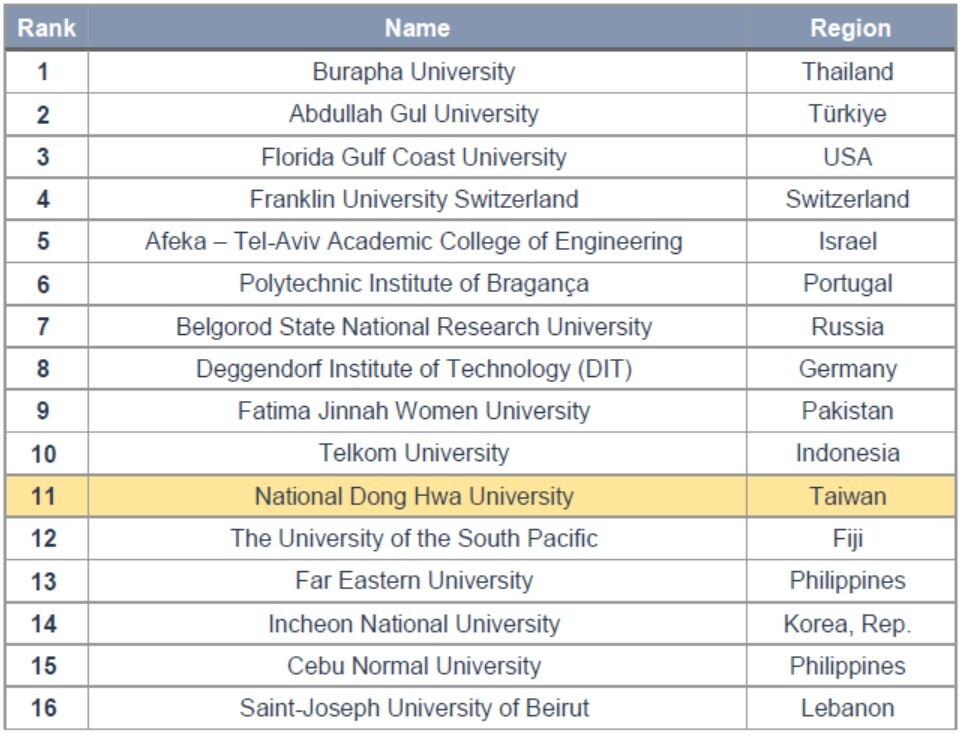Select Cebu Normal University entry
Viewport: 962px width, 734px height.
414,666
